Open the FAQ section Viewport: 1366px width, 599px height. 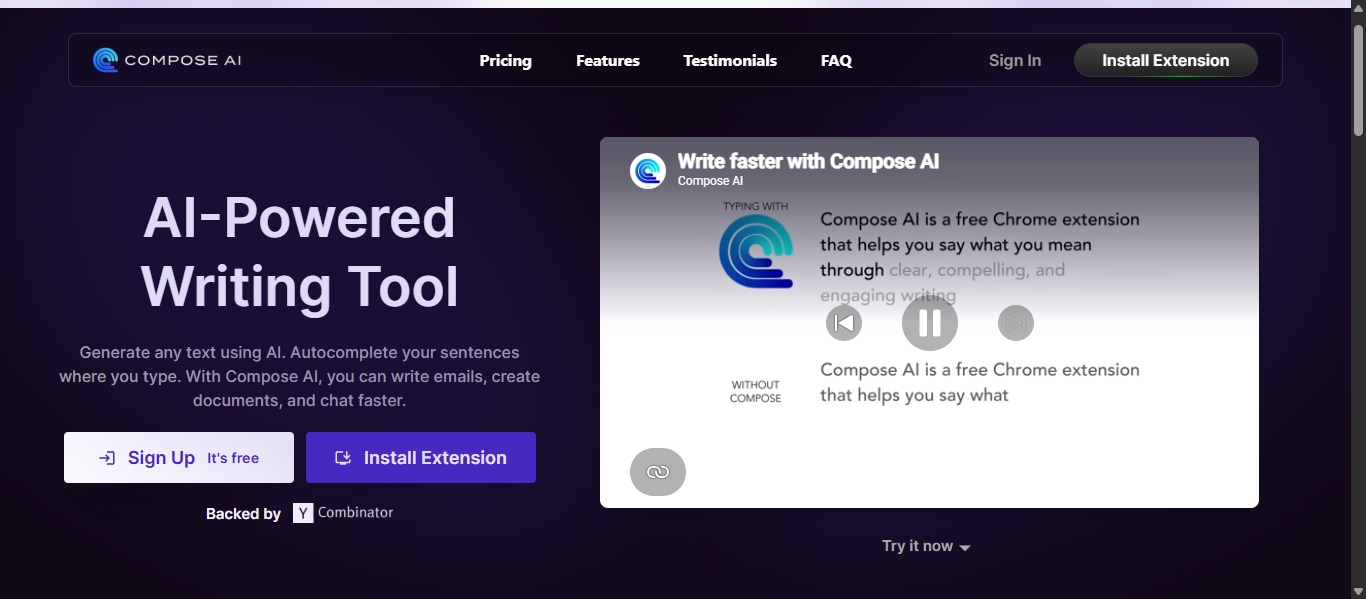pos(836,60)
